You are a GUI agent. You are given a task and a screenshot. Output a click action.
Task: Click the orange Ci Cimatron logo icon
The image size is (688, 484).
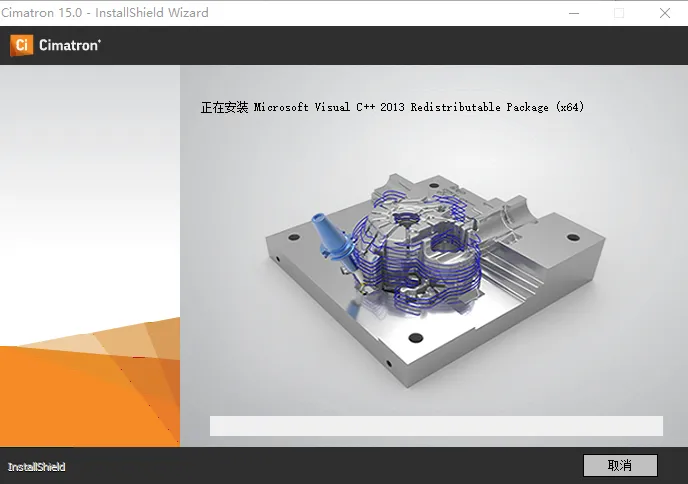point(22,45)
